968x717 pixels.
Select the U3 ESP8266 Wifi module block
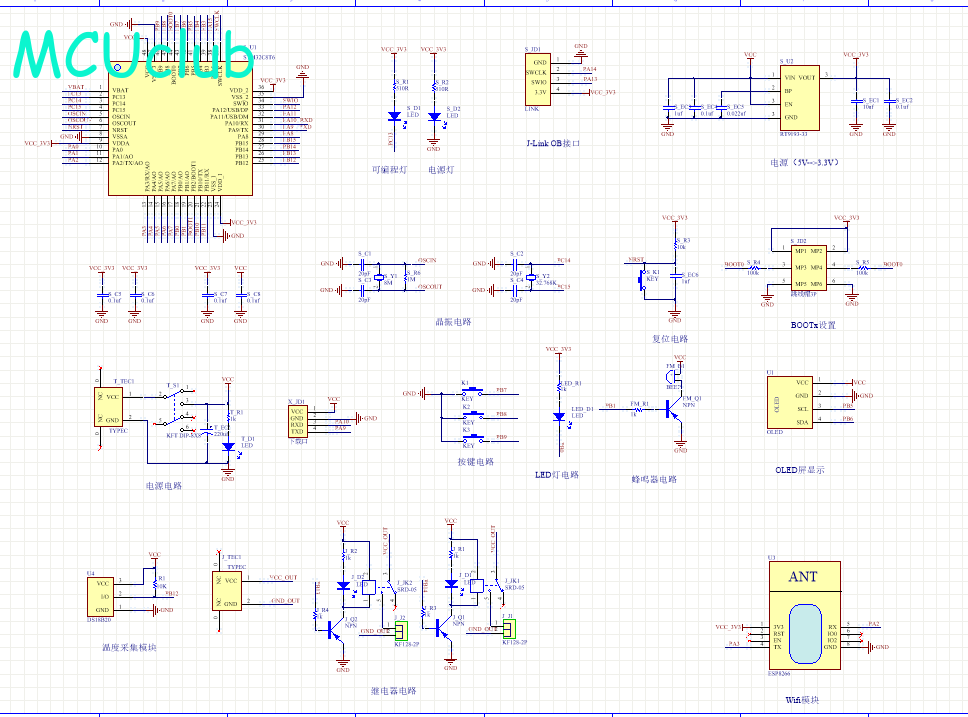[804, 615]
